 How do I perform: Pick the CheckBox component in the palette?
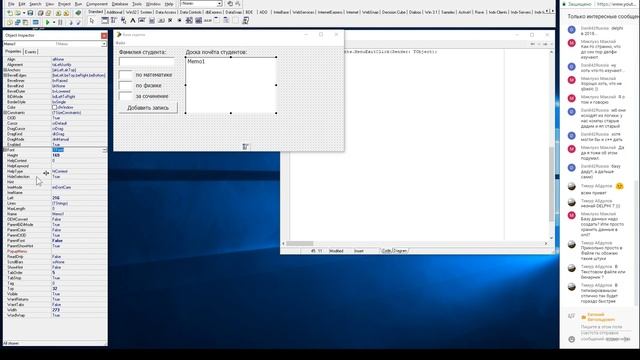tap(170, 21)
